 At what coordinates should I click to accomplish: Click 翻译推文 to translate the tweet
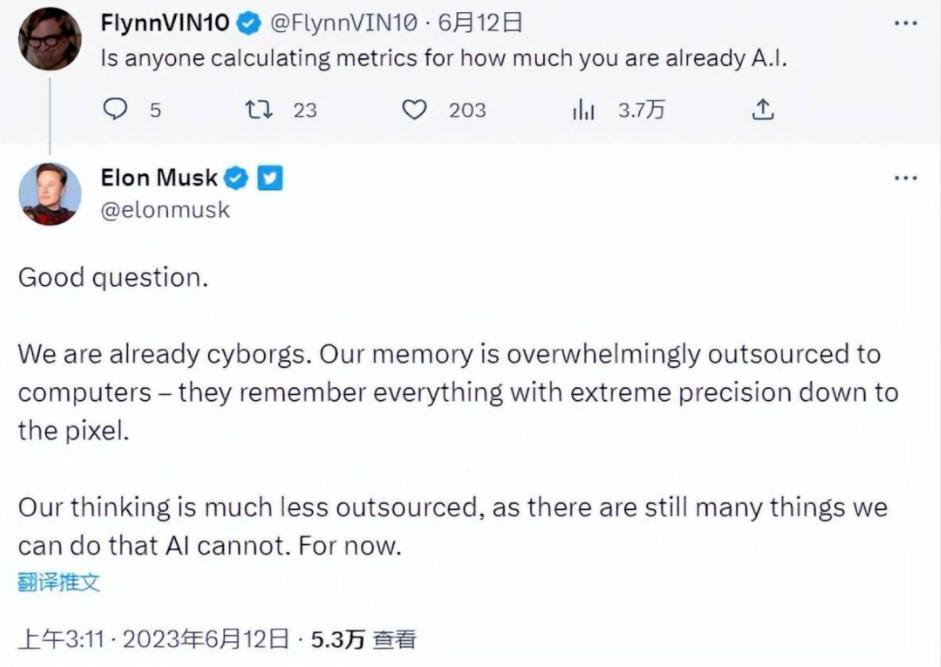(59, 582)
